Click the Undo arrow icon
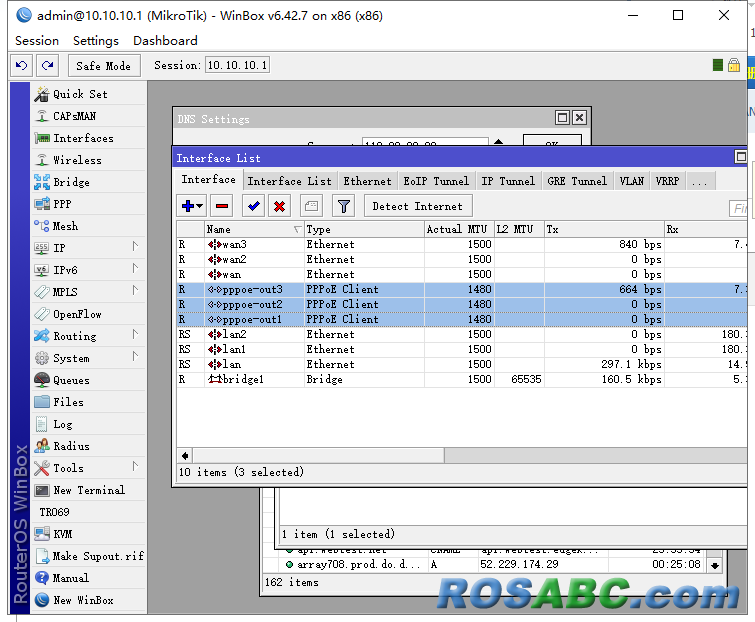Viewport: 755px width, 622px height. tap(22, 65)
